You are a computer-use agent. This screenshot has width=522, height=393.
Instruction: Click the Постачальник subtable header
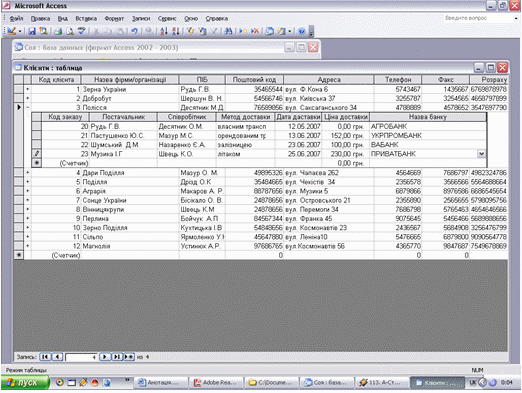coord(123,117)
